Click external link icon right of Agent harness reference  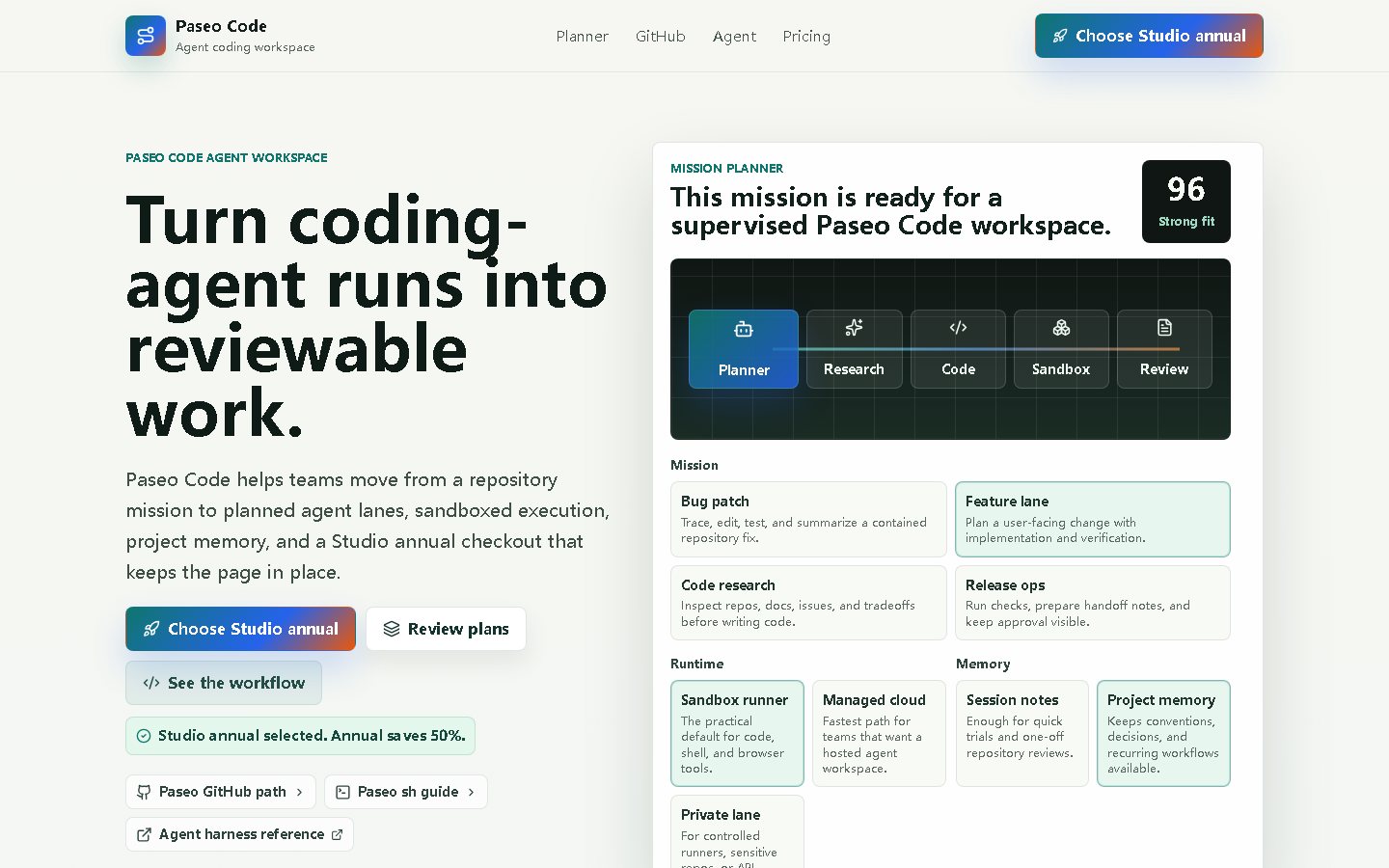(337, 834)
